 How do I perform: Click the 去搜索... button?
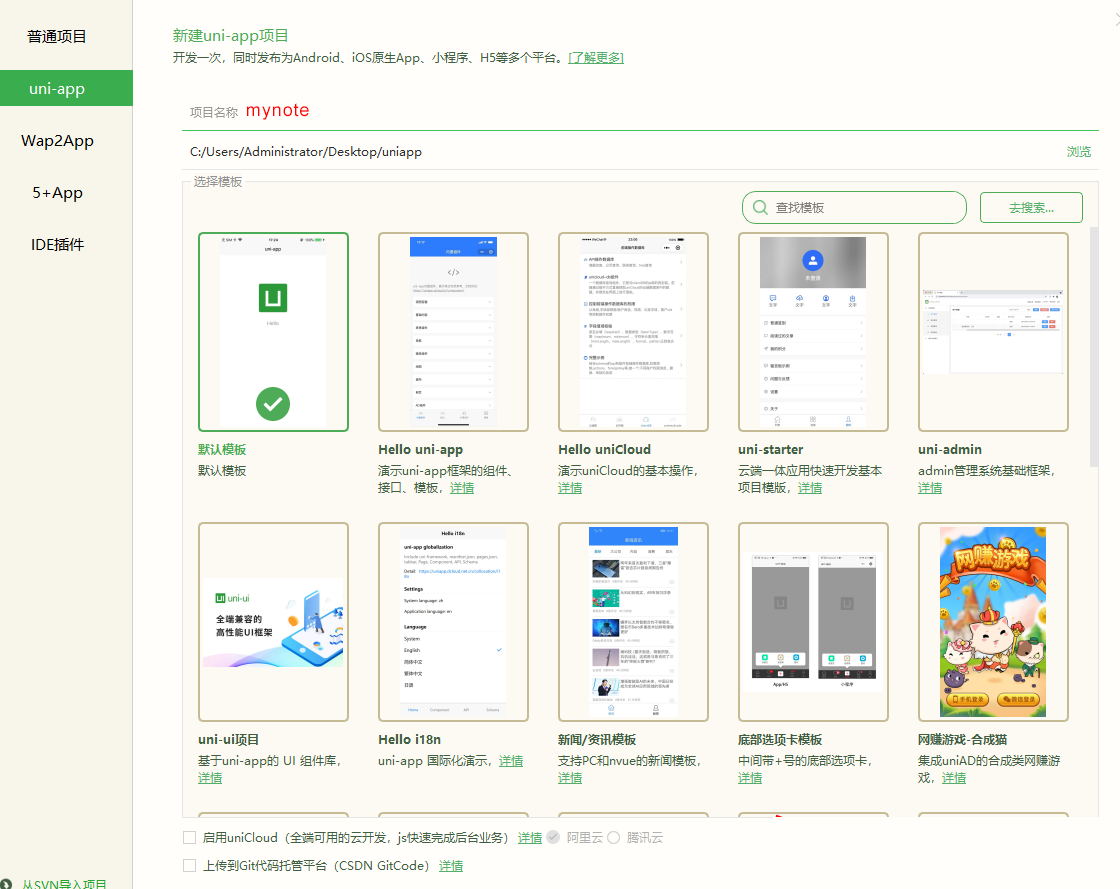point(1031,208)
